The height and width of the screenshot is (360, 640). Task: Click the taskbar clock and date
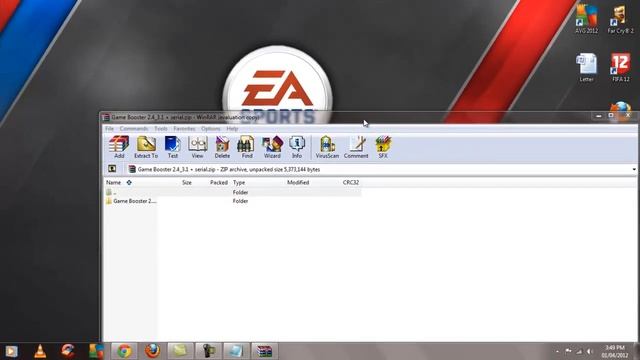615,351
